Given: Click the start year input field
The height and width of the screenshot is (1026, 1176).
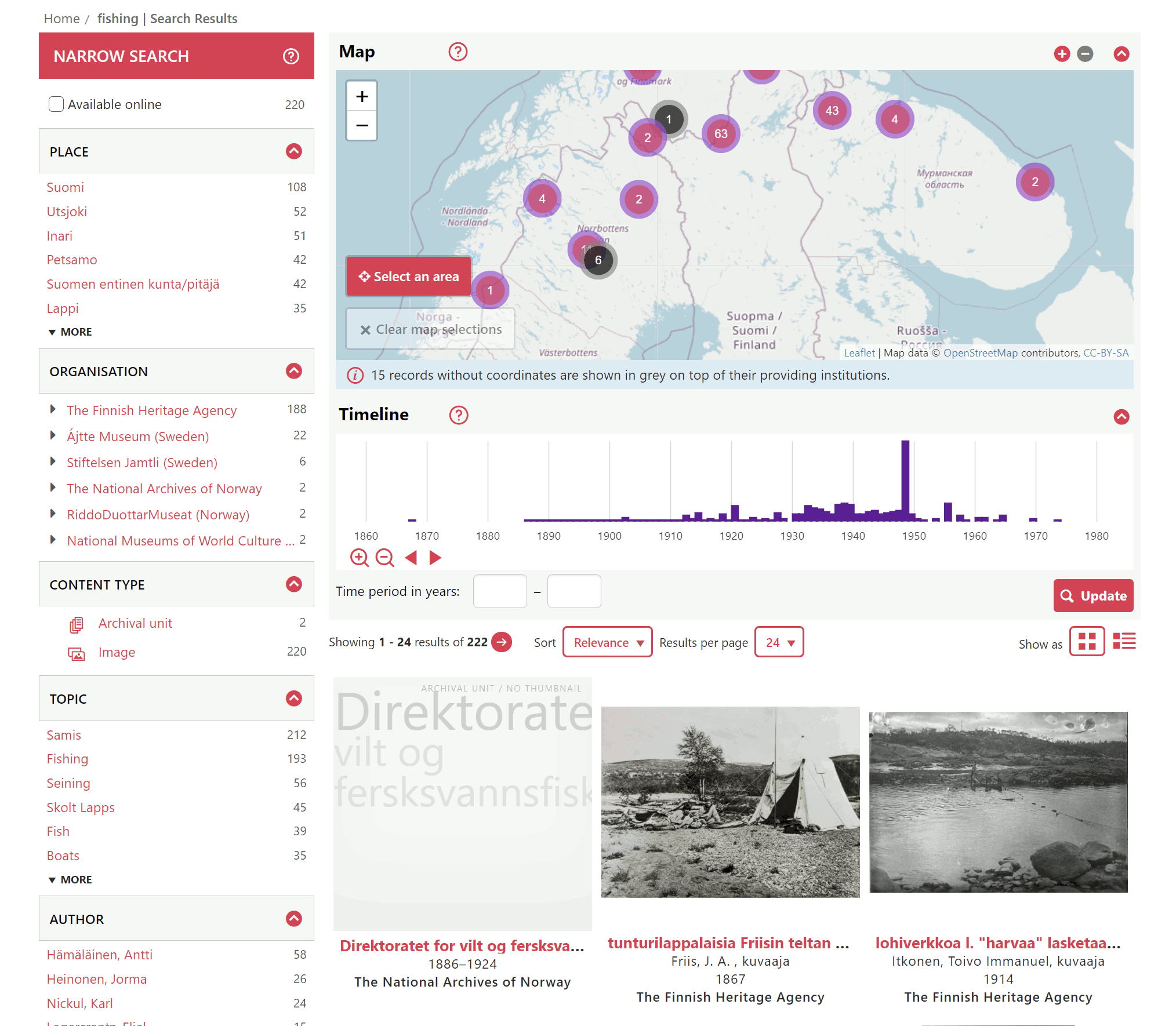Looking at the screenshot, I should (x=499, y=591).
